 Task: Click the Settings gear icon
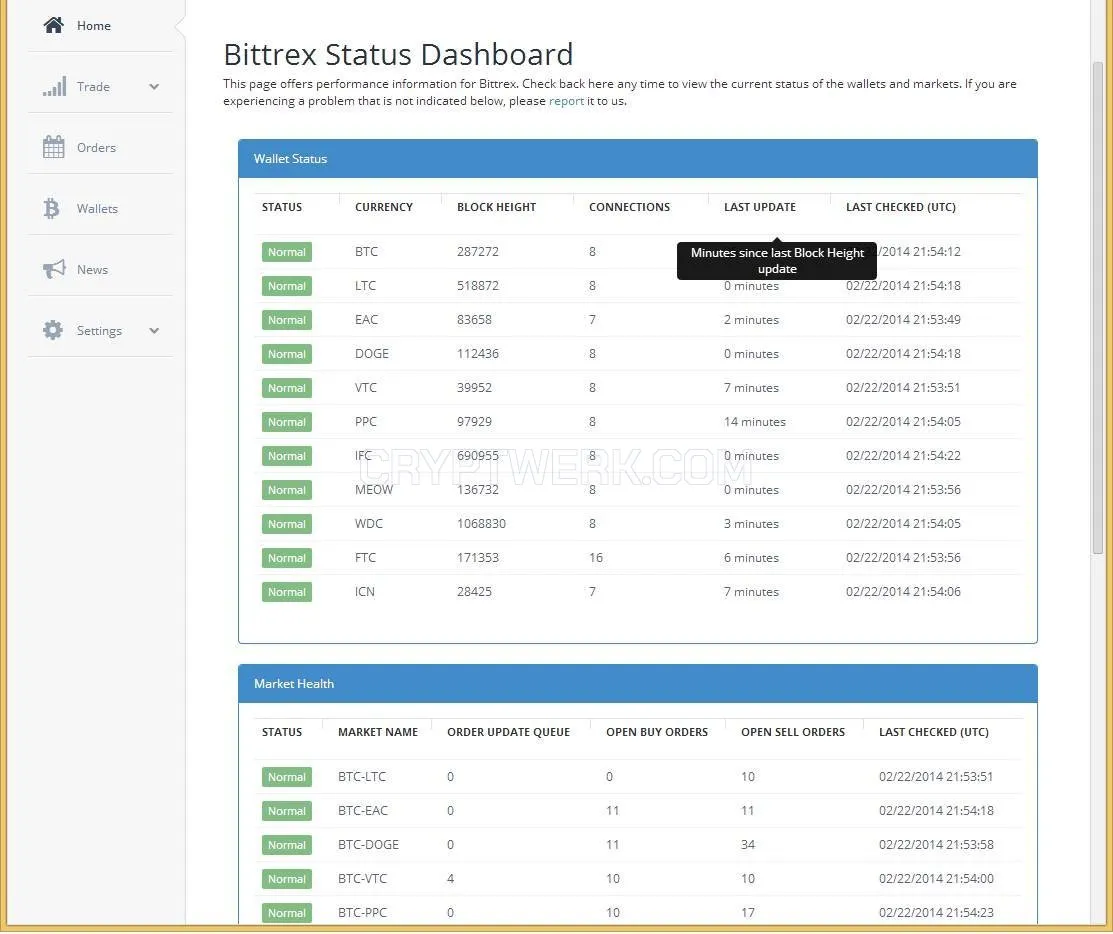click(x=53, y=330)
